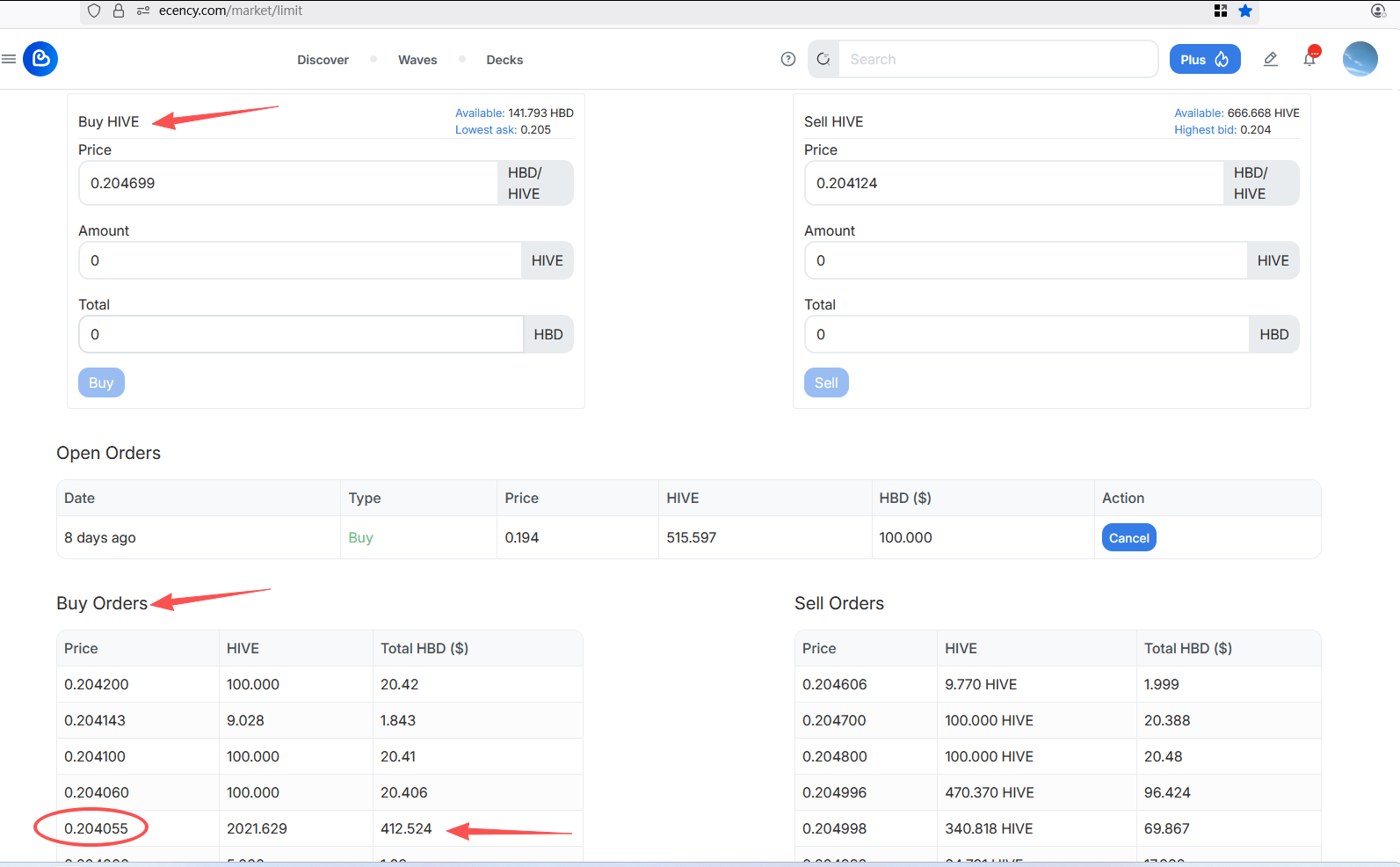Click buy order total 412.524
Viewport: 1400px width, 867px height.
[x=406, y=828]
